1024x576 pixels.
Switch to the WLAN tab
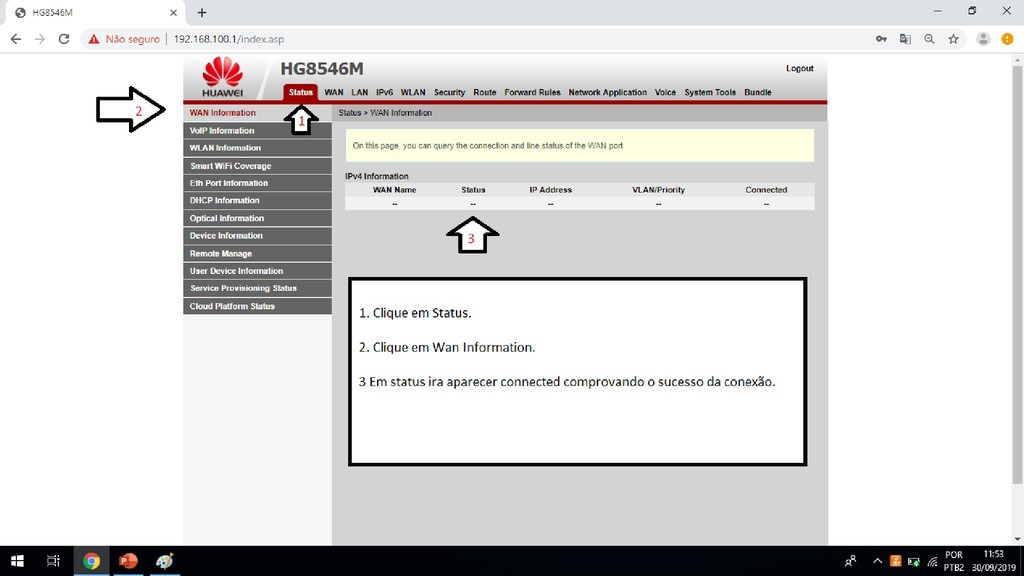tap(413, 92)
